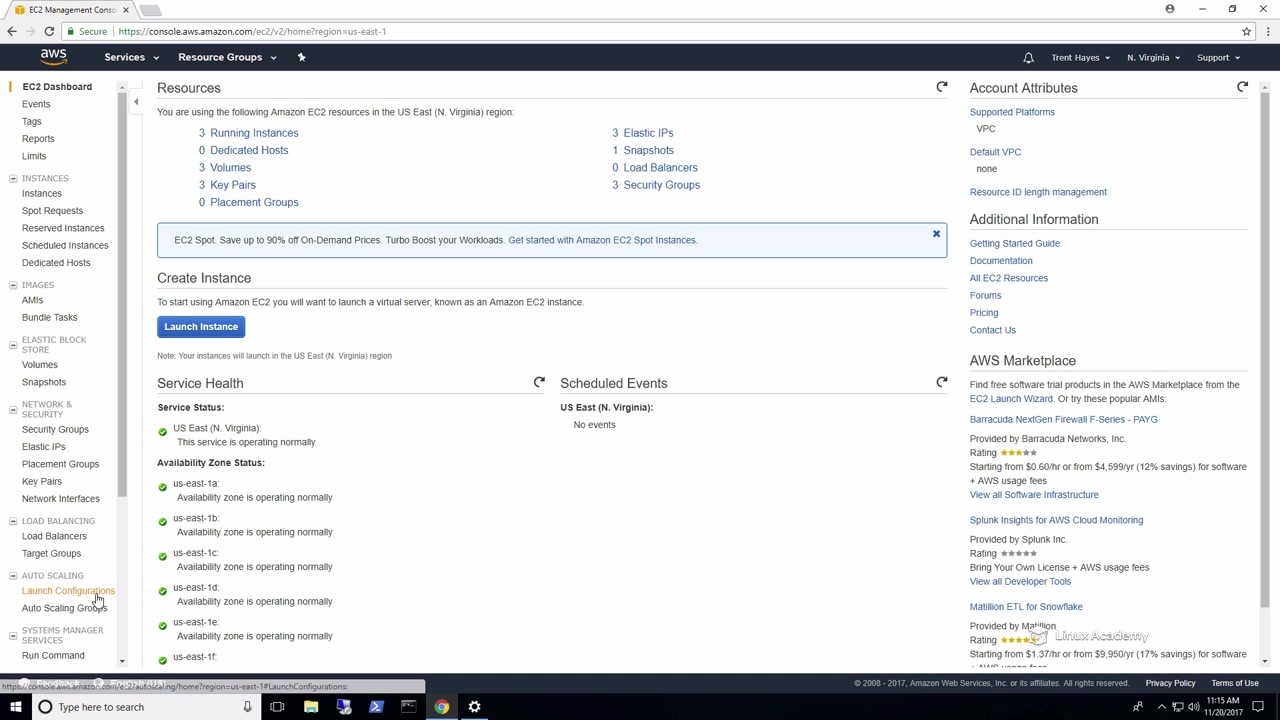Click the sidebar scroll down arrow

pos(122,661)
